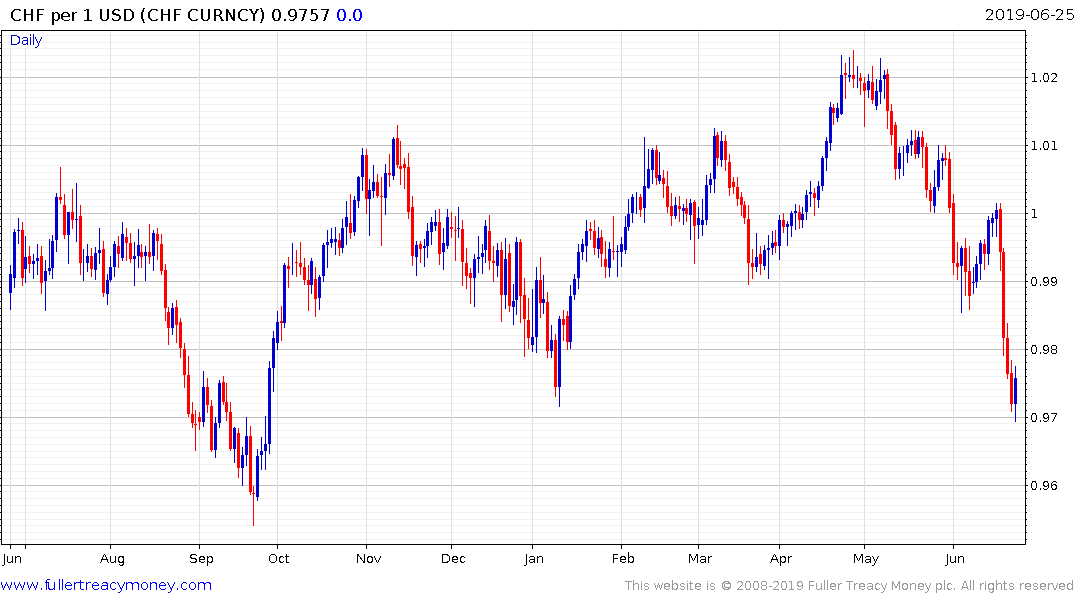1075x600 pixels.
Task: Click the current price value 0.9757
Action: coord(300,15)
